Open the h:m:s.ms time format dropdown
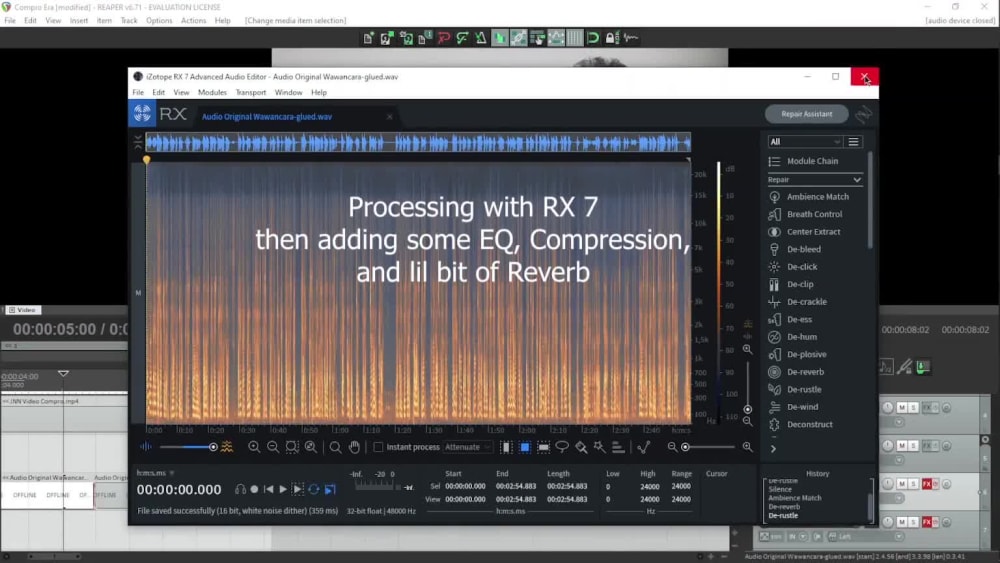 tap(155, 473)
